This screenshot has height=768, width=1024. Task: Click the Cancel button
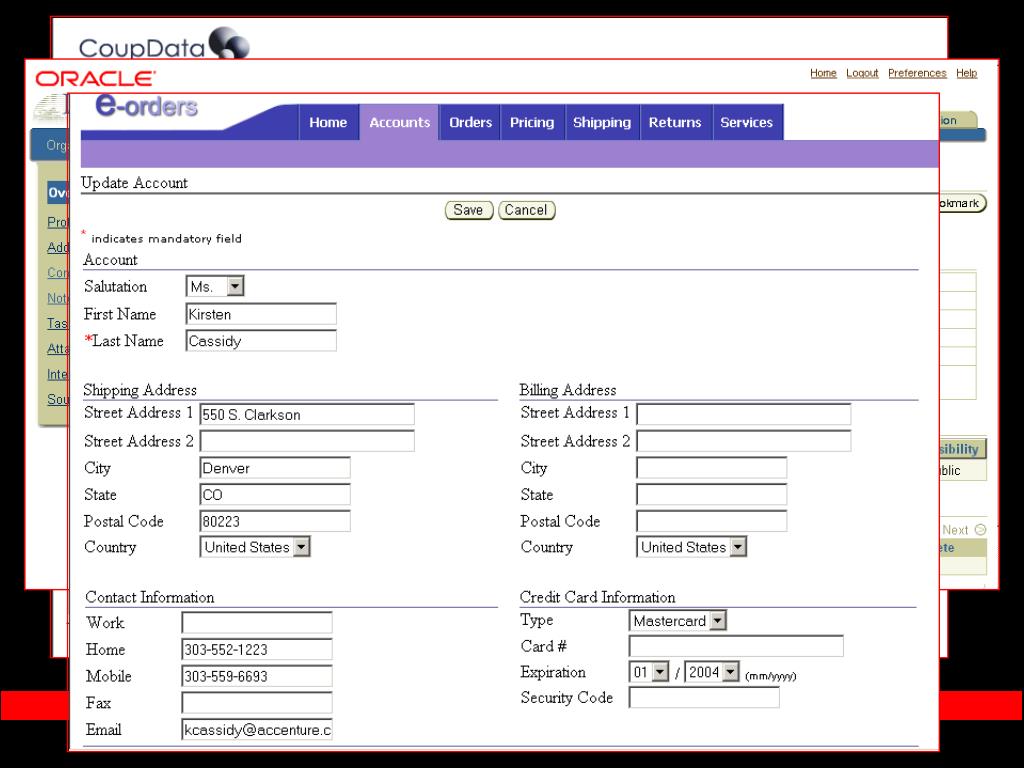526,210
